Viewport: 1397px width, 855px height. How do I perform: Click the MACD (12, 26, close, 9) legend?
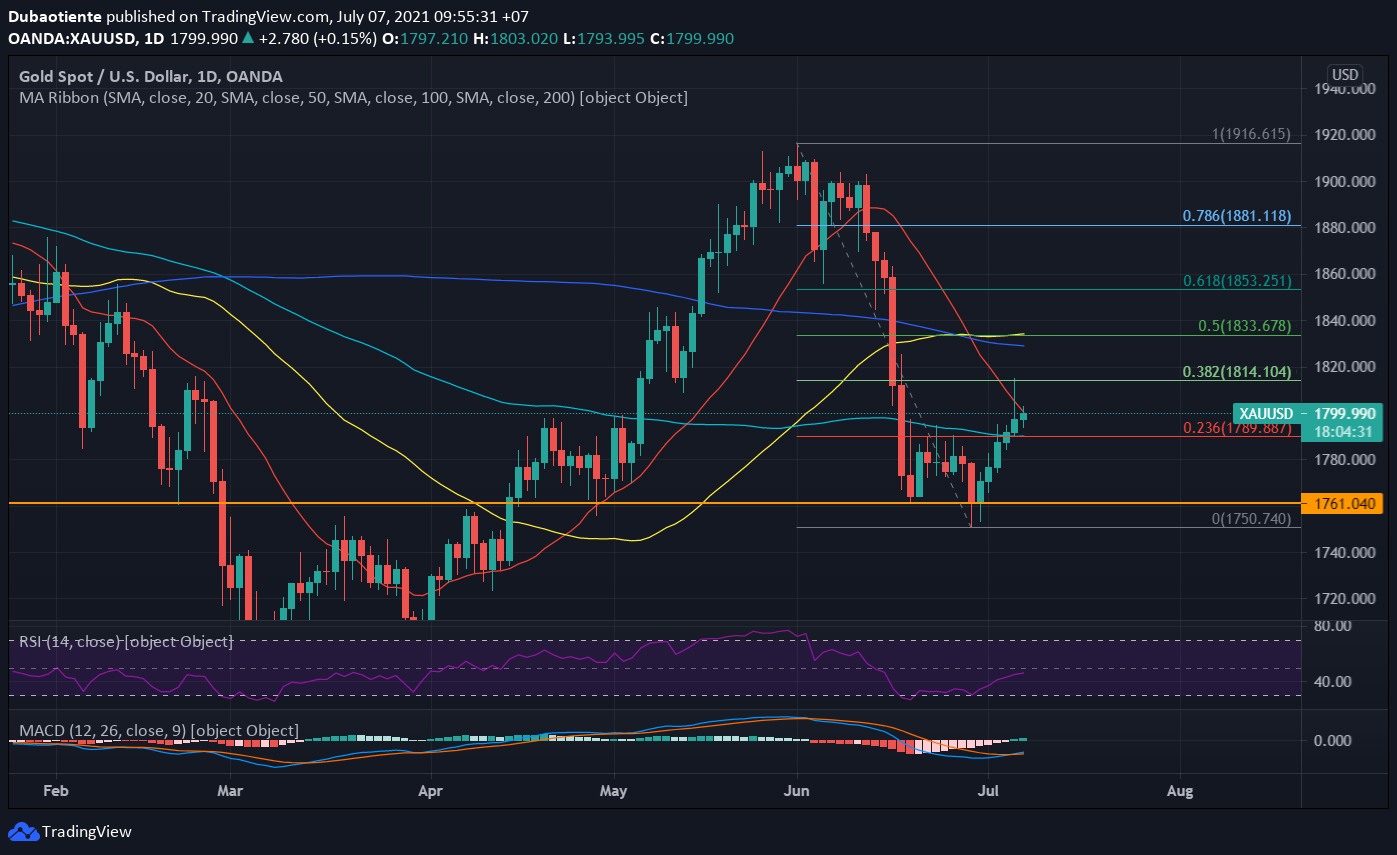[x=159, y=731]
